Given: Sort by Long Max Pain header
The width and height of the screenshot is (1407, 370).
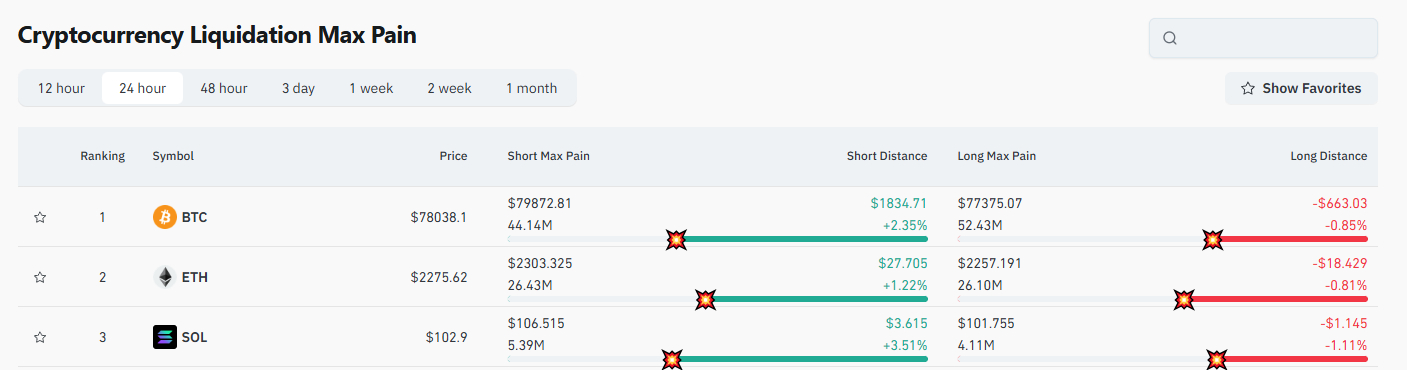Looking at the screenshot, I should [997, 156].
